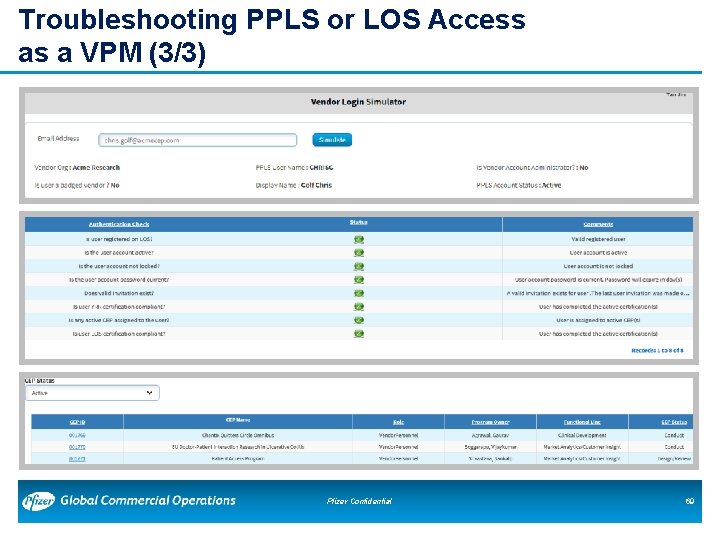Viewport: 720px width, 540px height.
Task: Click the Pfizer logo in footer
Action: [x=38, y=501]
